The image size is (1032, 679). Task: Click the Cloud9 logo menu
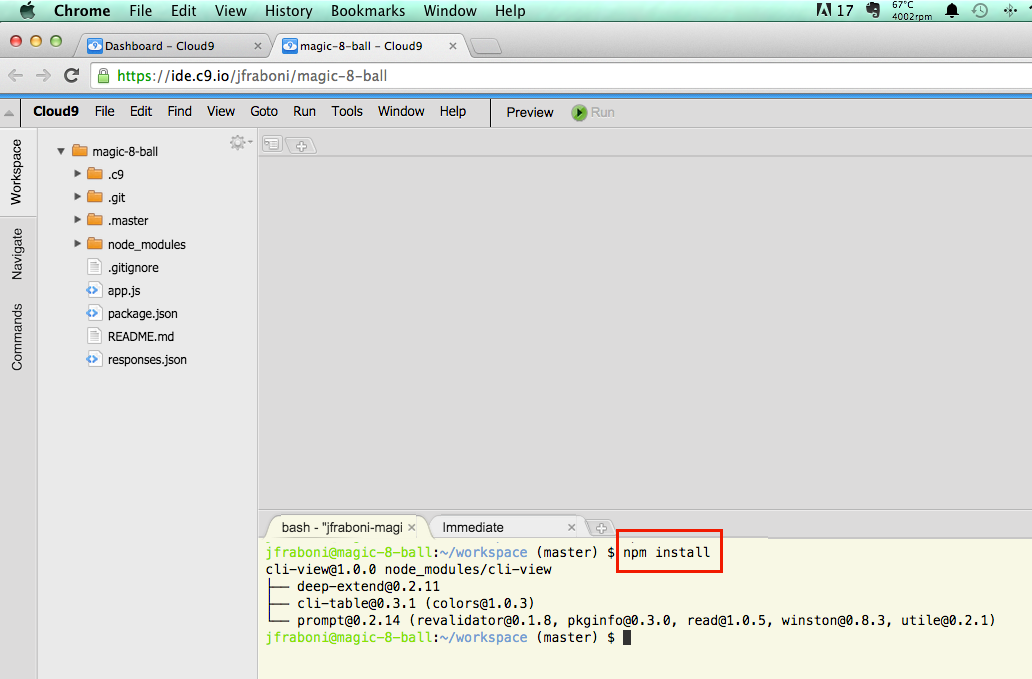(x=56, y=111)
